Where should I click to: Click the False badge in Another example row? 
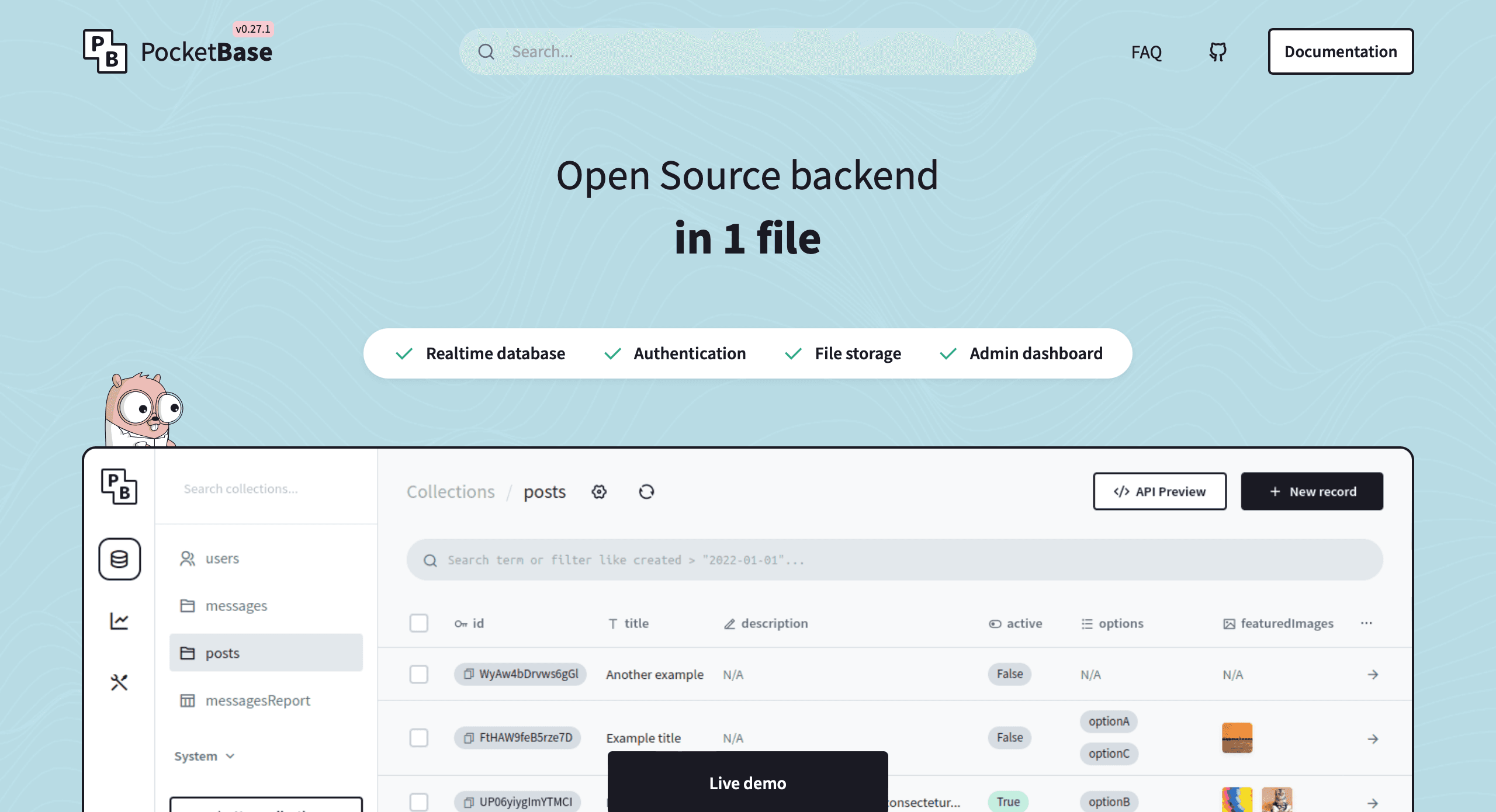click(1010, 674)
